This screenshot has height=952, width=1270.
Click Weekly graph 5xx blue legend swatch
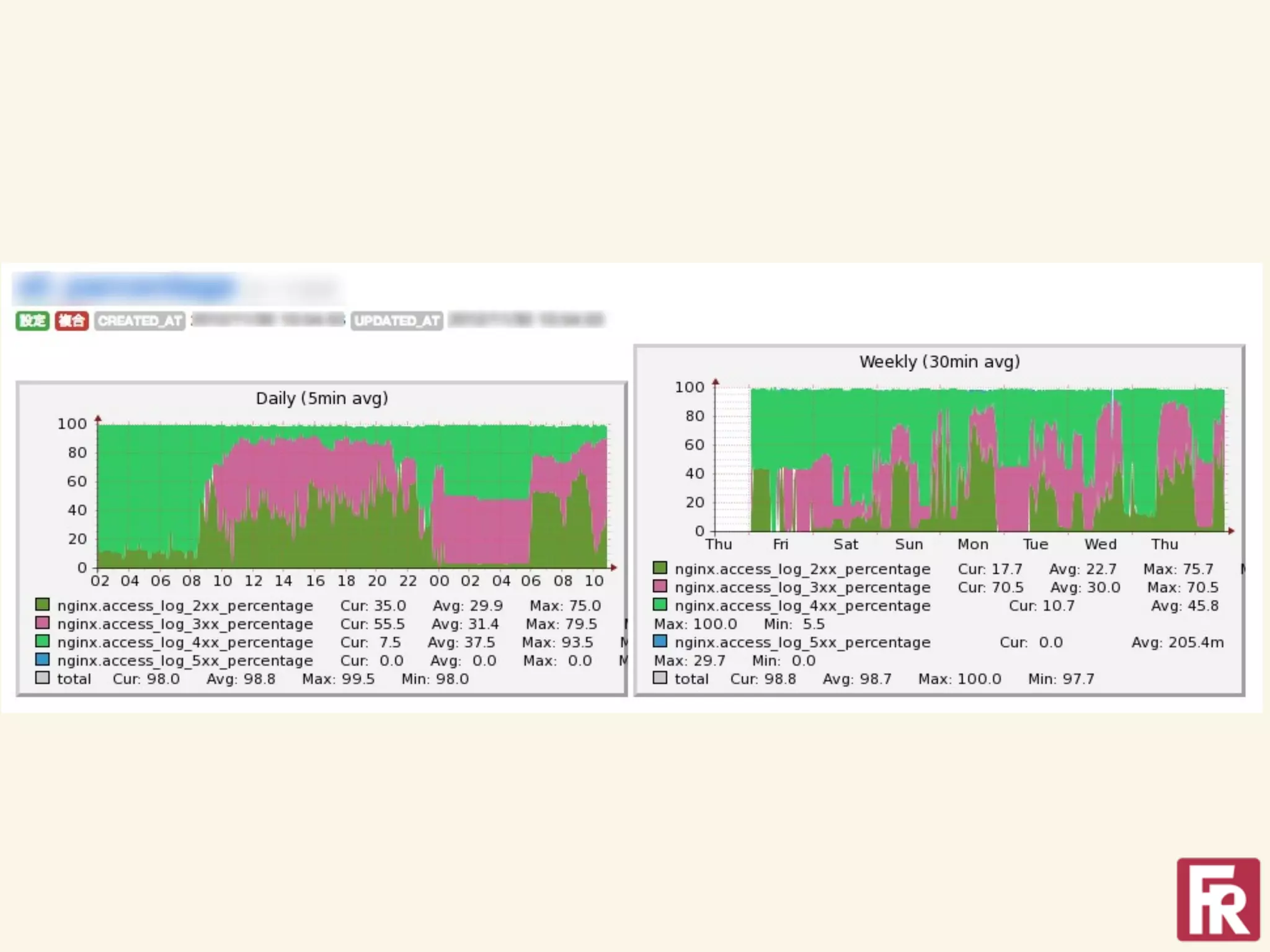click(660, 641)
